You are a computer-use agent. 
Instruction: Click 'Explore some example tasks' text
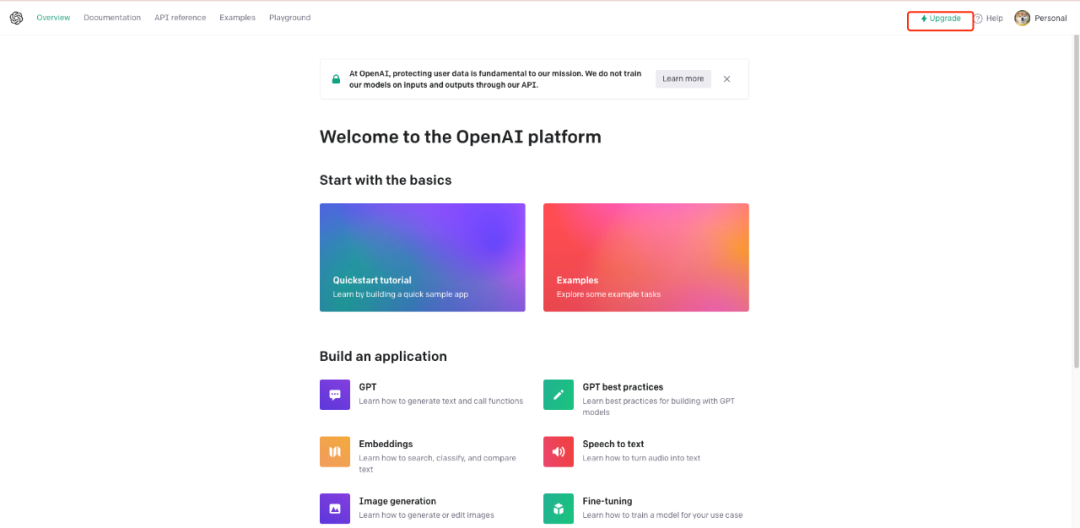(x=608, y=294)
